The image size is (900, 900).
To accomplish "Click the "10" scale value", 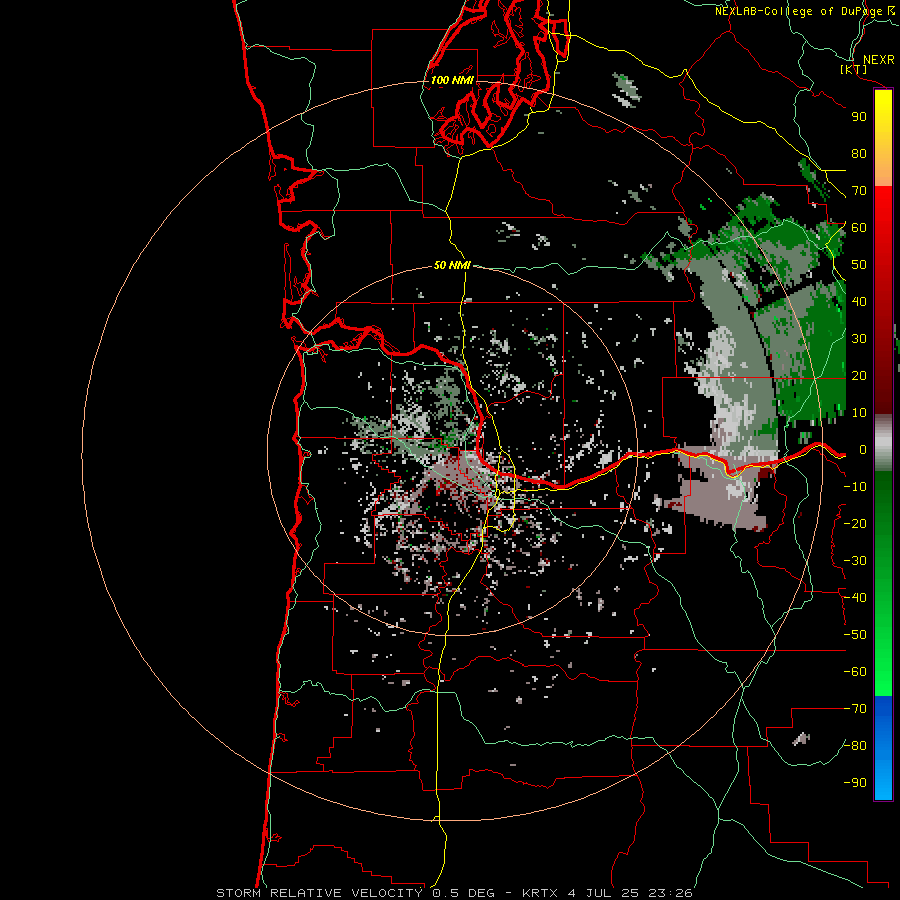I will pyautogui.click(x=859, y=413).
